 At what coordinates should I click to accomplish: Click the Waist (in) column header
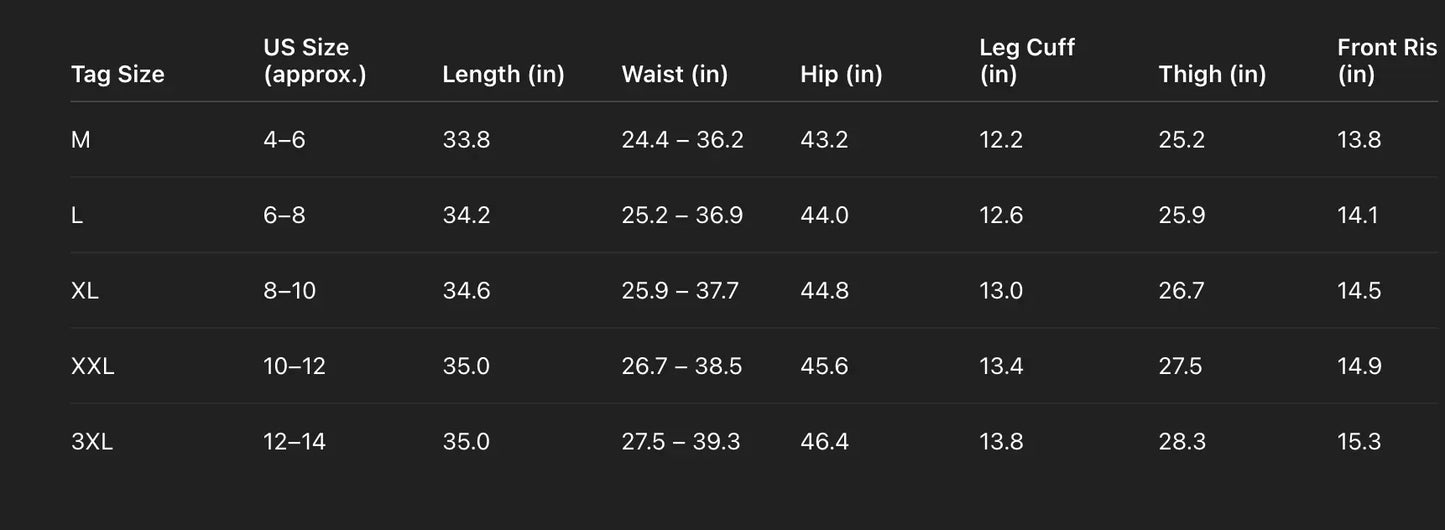(674, 74)
